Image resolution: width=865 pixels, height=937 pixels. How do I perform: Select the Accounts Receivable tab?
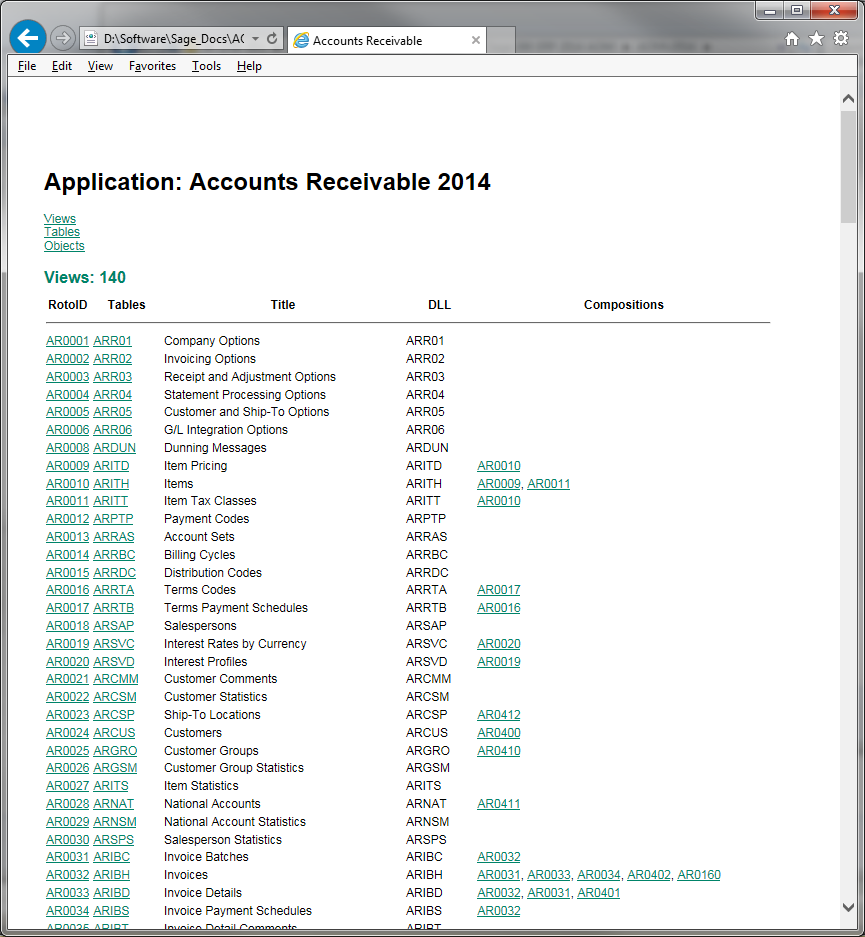tap(387, 40)
